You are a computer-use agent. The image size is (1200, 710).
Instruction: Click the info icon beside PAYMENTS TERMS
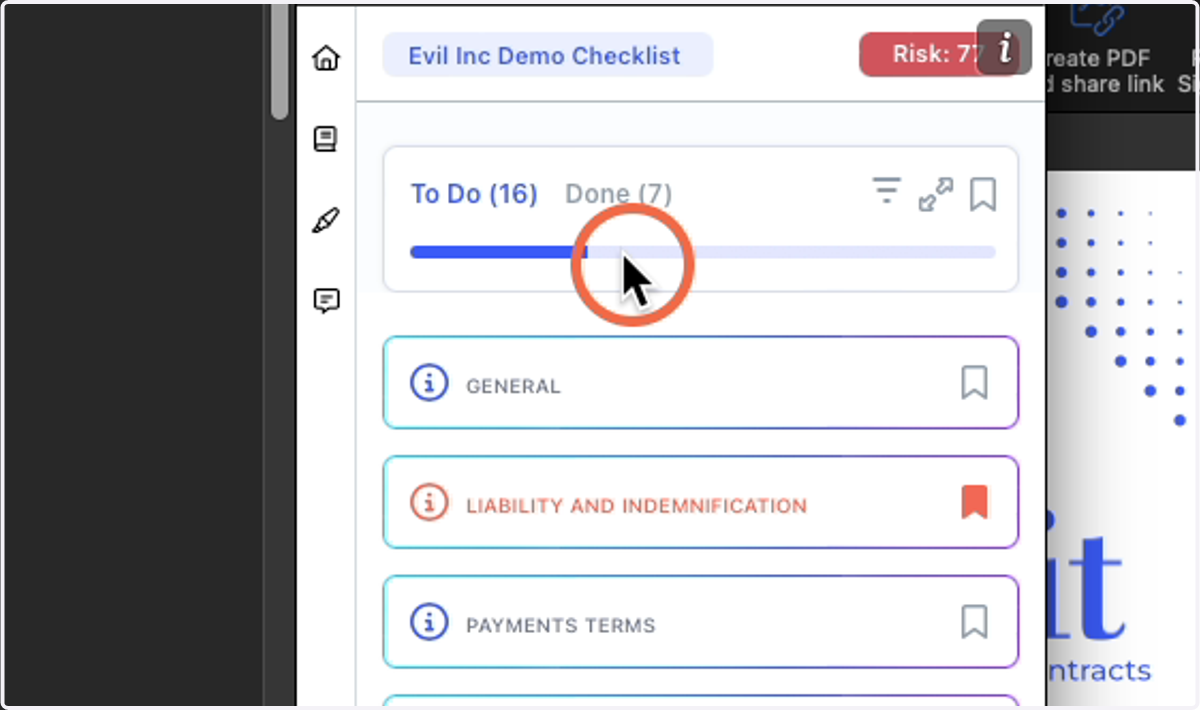[x=429, y=623]
